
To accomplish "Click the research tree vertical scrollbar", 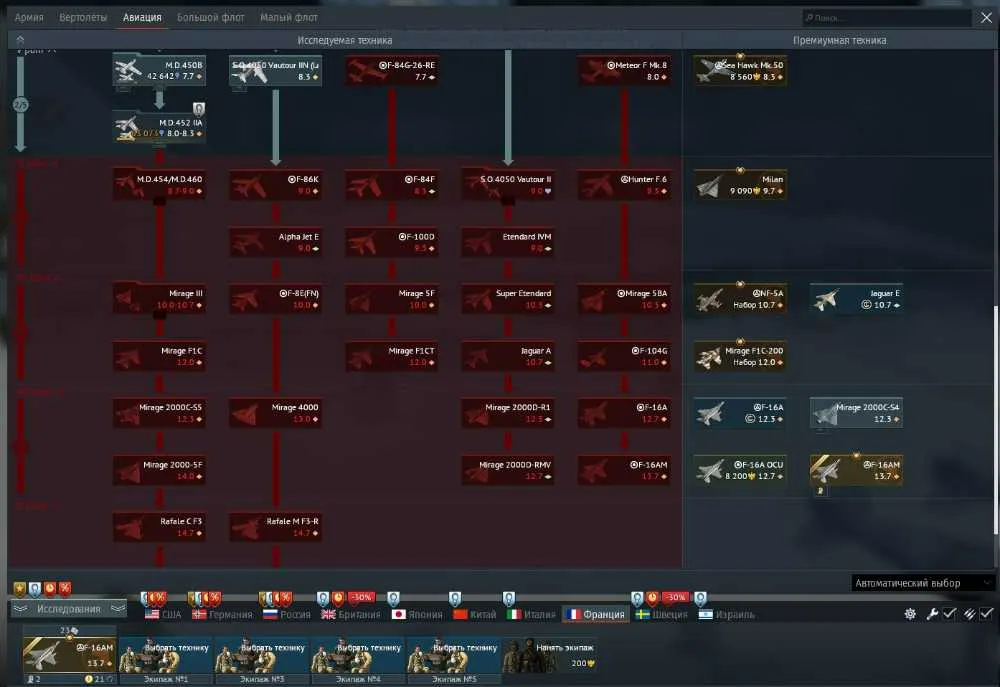I will coord(996,421).
